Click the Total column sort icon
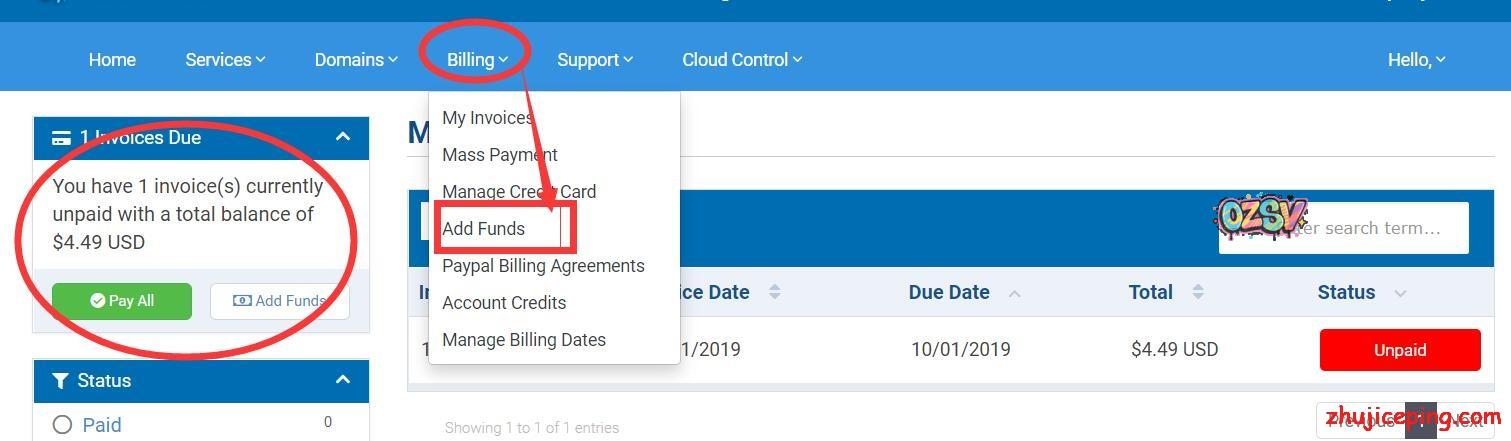The image size is (1511, 441). click(1198, 292)
